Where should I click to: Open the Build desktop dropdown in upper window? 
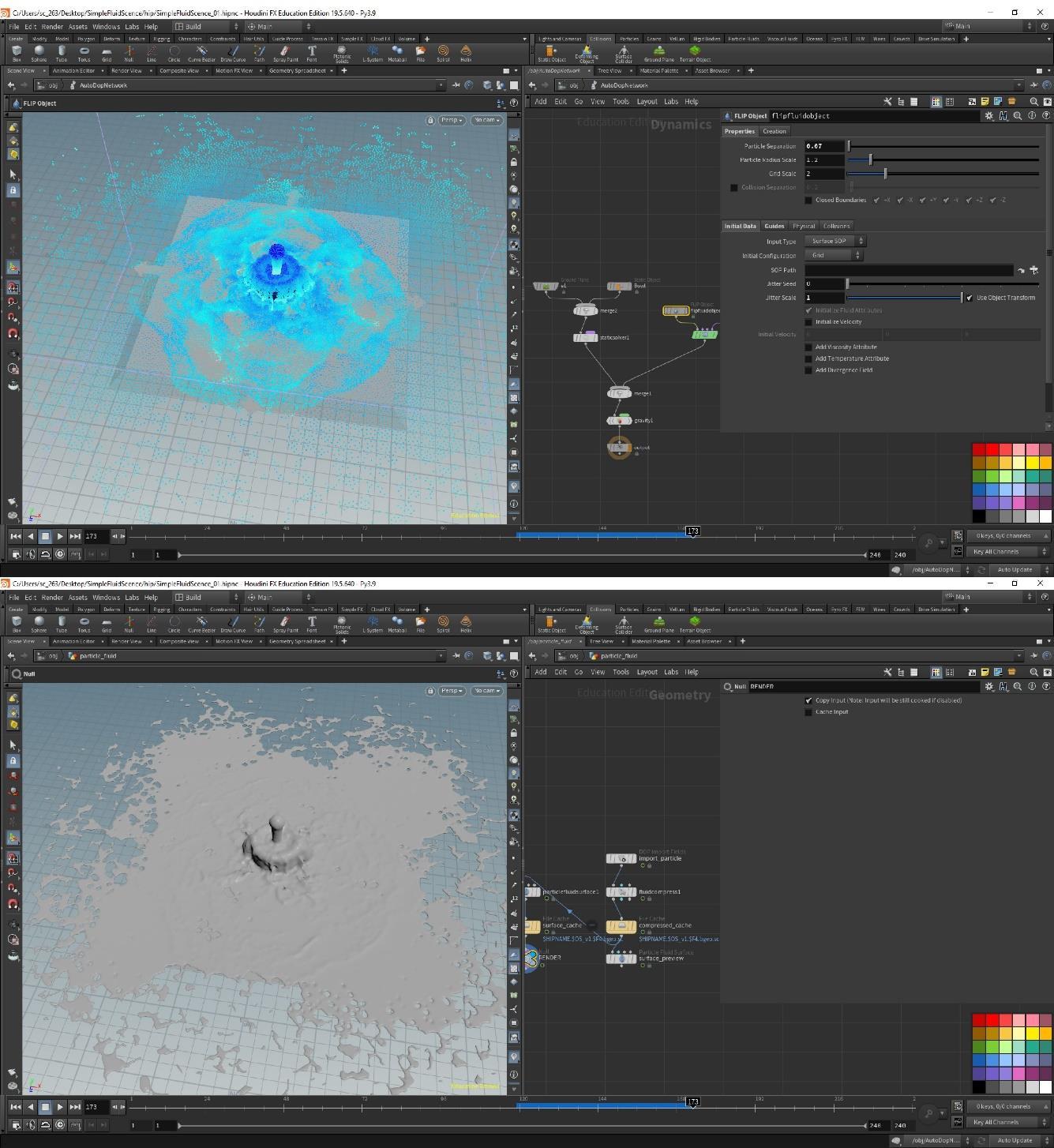click(x=207, y=26)
